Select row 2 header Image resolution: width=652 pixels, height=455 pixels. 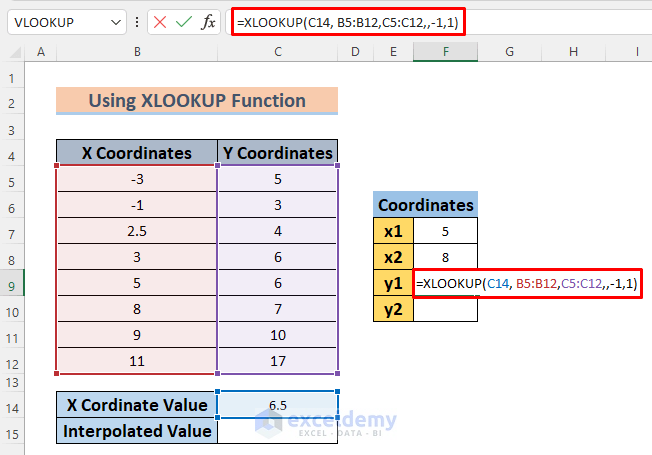(x=12, y=103)
